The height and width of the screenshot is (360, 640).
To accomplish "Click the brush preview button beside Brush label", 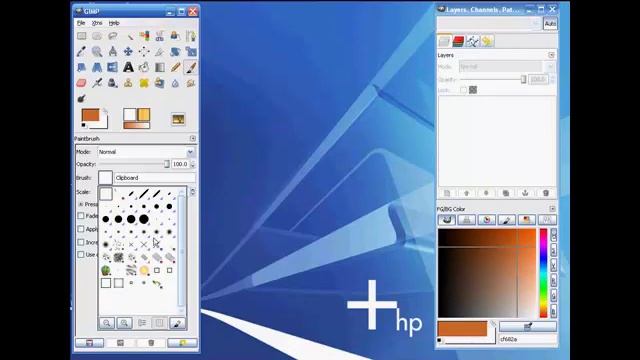I will 105,178.
